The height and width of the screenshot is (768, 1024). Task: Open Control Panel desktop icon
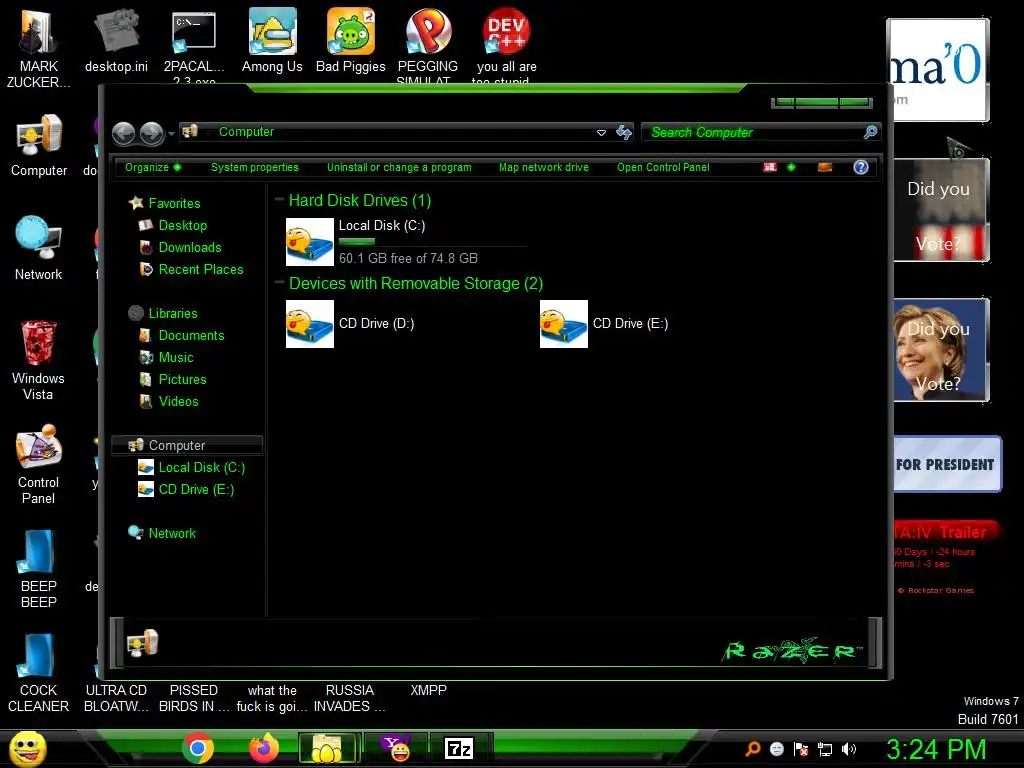tap(39, 464)
